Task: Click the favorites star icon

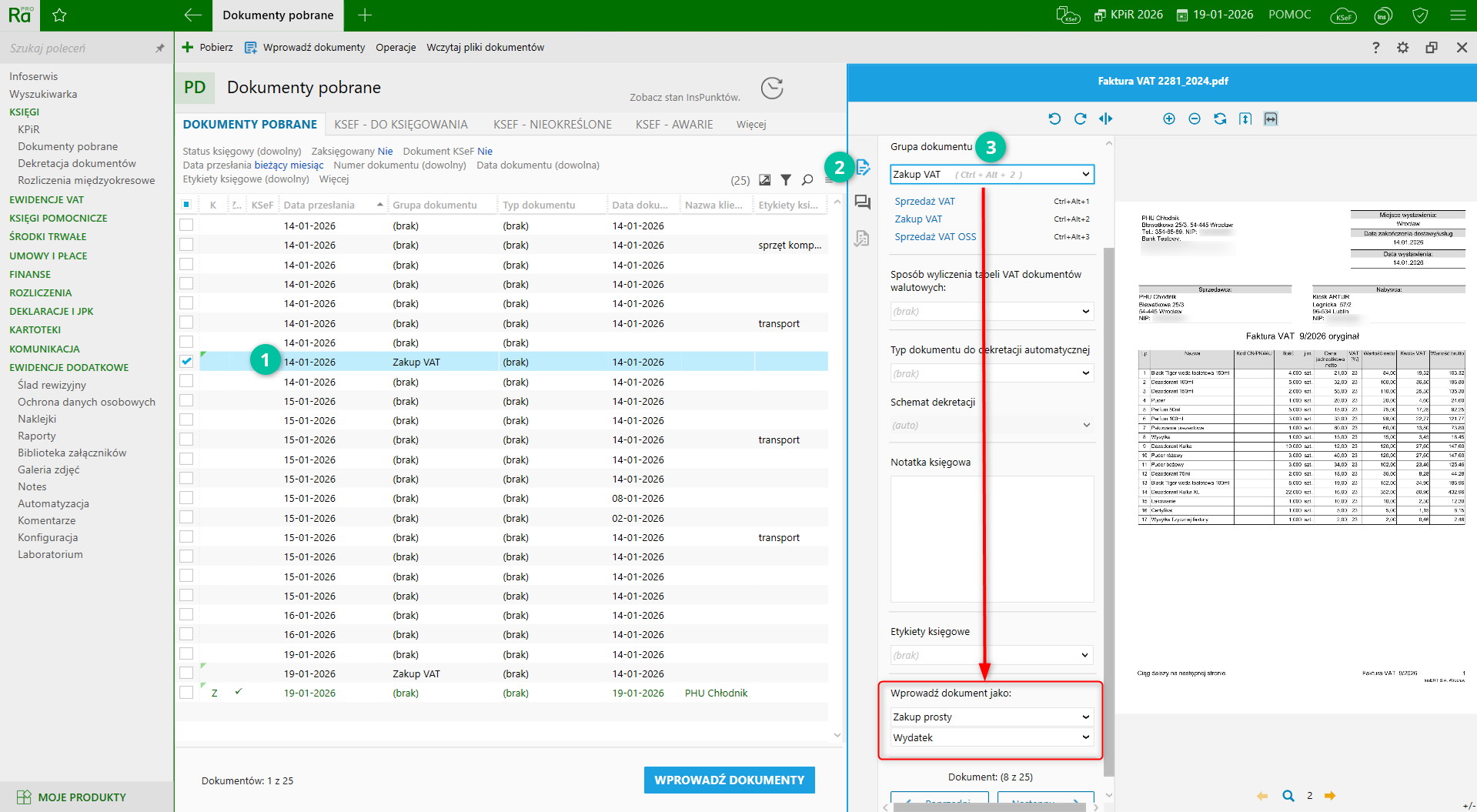Action: 59,15
